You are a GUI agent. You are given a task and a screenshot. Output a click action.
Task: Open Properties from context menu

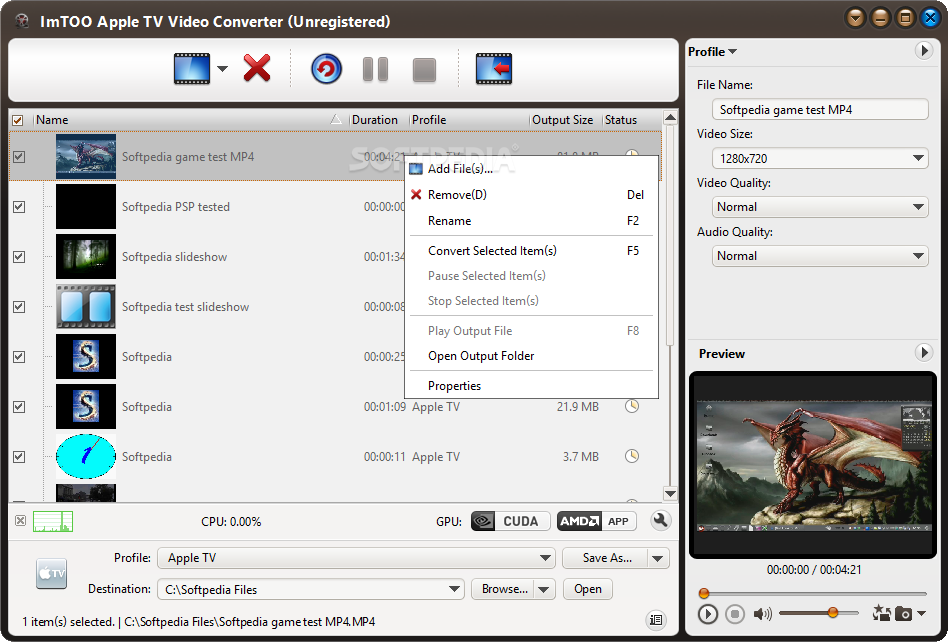pyautogui.click(x=531, y=386)
